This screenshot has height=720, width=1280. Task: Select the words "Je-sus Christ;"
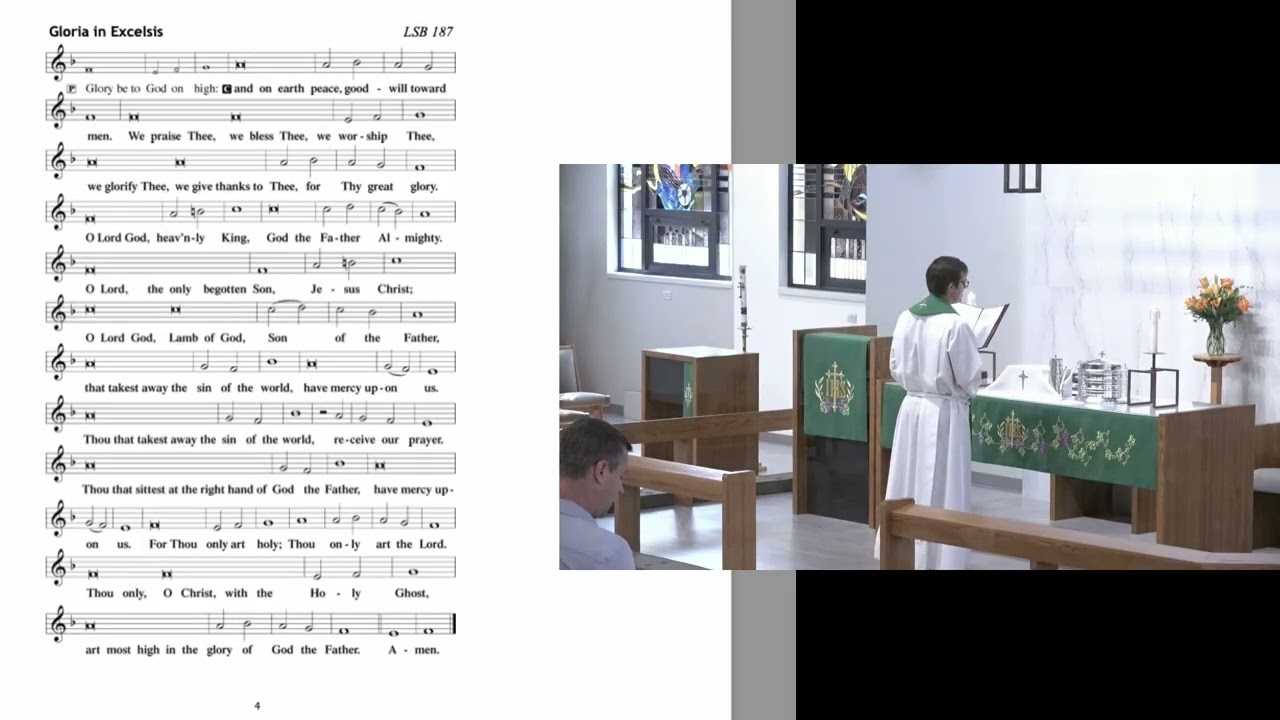pyautogui.click(x=362, y=289)
